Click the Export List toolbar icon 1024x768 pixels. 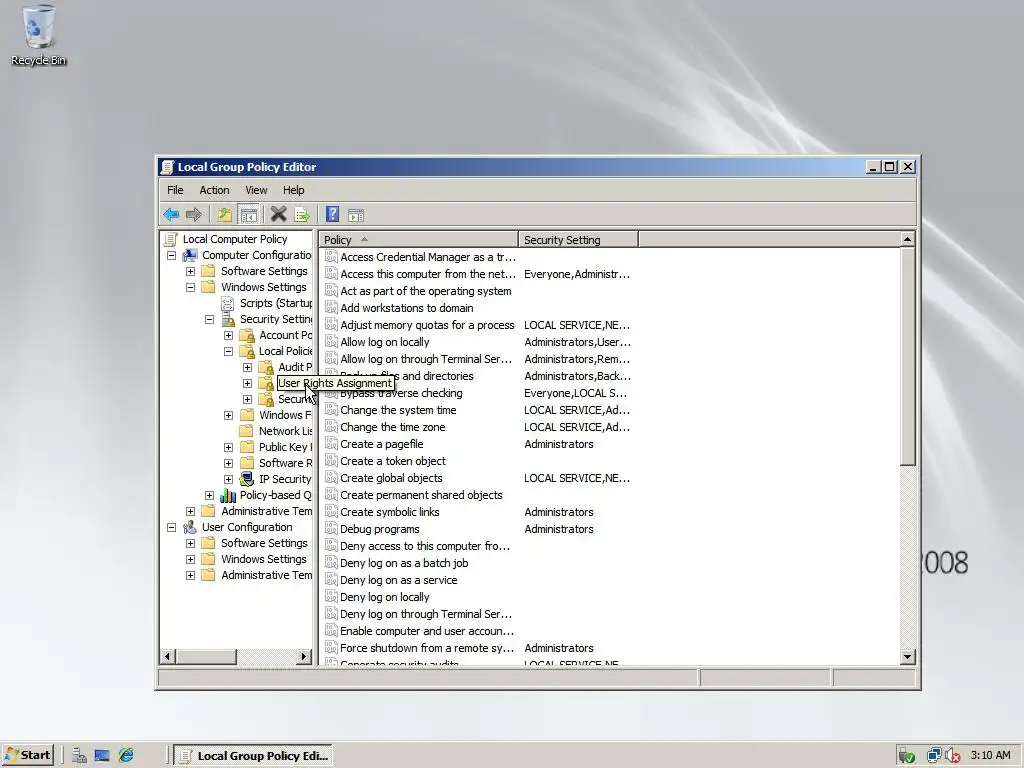pyautogui.click(x=302, y=214)
